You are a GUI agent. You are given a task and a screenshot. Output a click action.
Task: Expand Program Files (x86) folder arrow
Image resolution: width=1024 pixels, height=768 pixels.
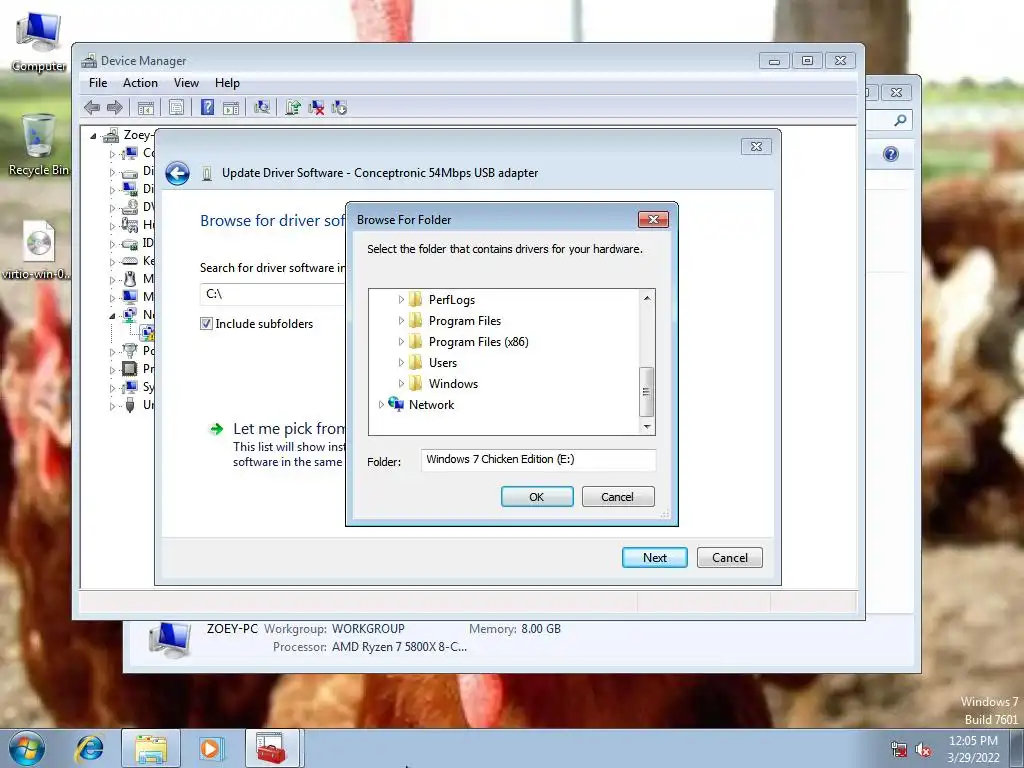(x=401, y=342)
